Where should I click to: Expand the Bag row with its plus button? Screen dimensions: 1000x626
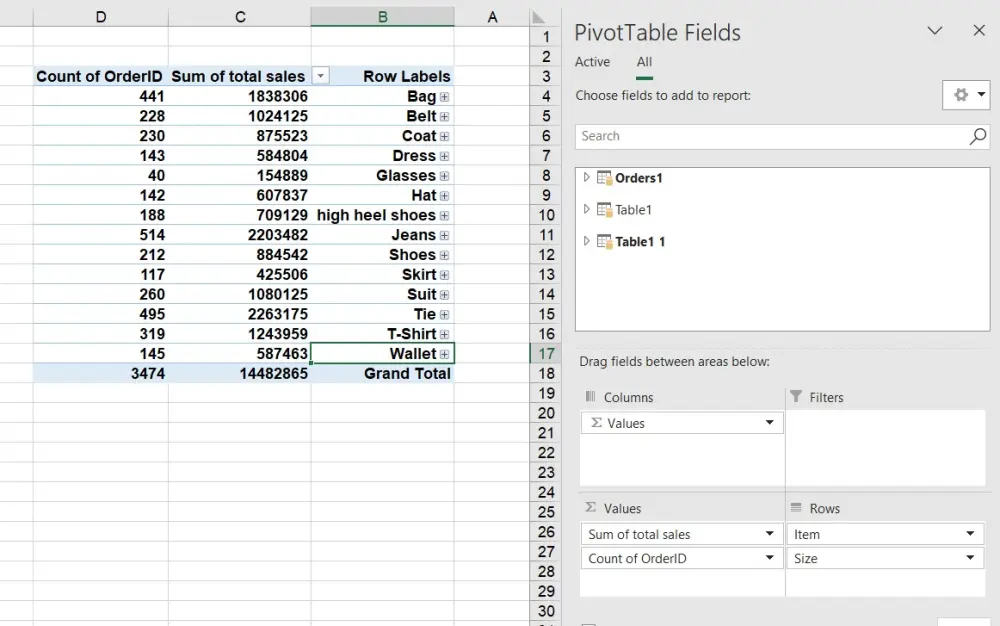(443, 96)
